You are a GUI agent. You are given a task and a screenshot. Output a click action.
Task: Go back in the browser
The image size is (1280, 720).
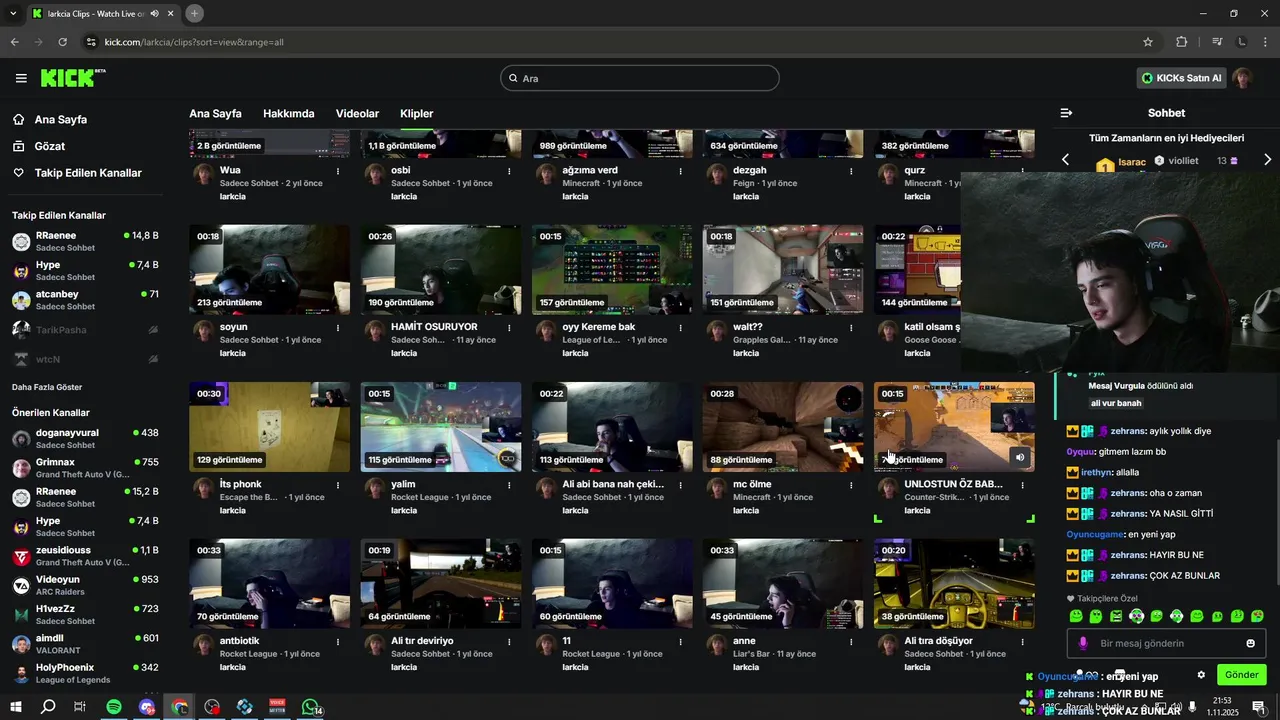coord(14,42)
